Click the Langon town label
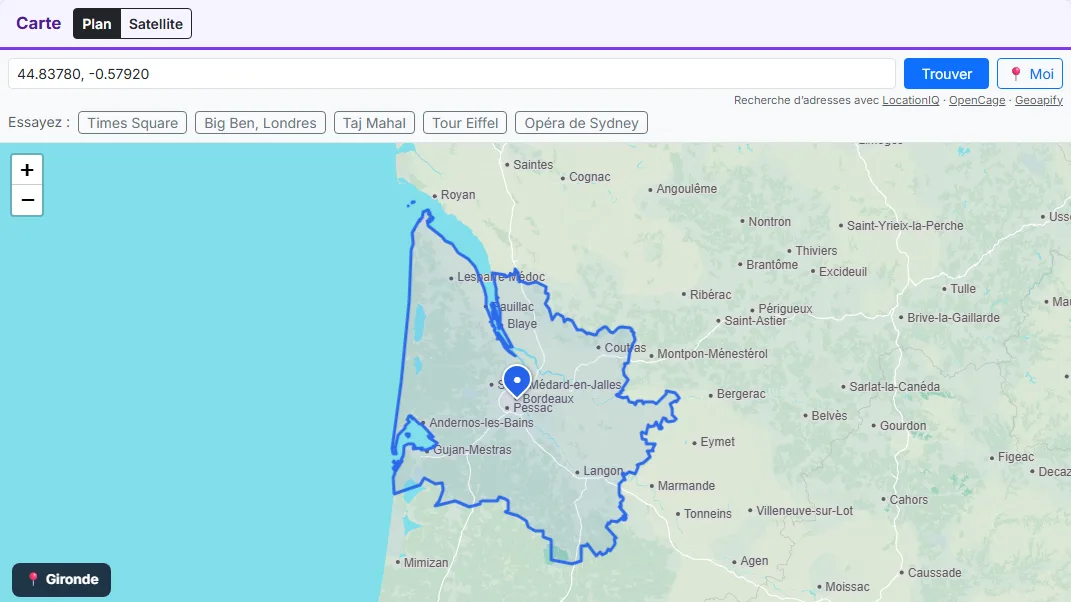The image size is (1071, 602). click(603, 471)
